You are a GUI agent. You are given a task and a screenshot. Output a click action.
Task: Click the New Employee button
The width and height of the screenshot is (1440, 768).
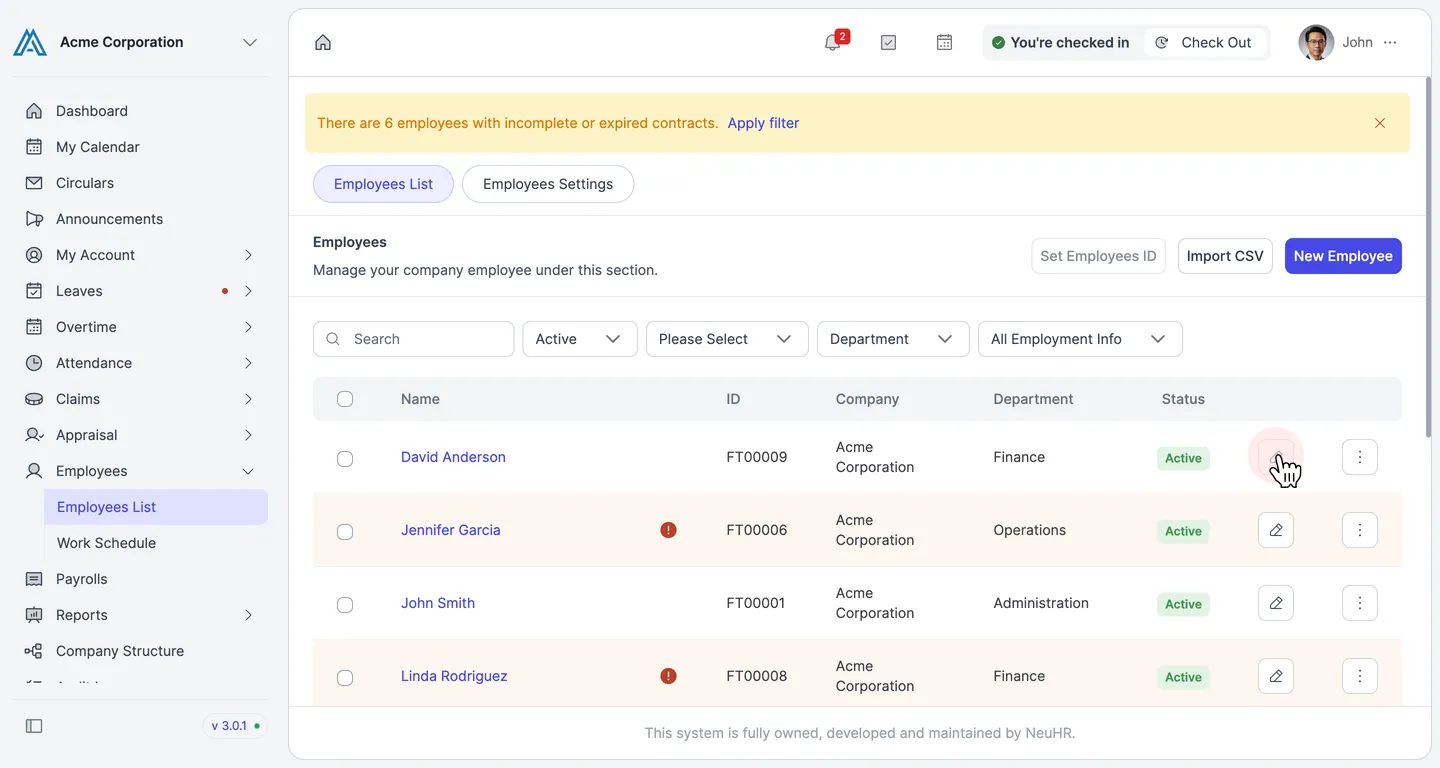tap(1343, 256)
